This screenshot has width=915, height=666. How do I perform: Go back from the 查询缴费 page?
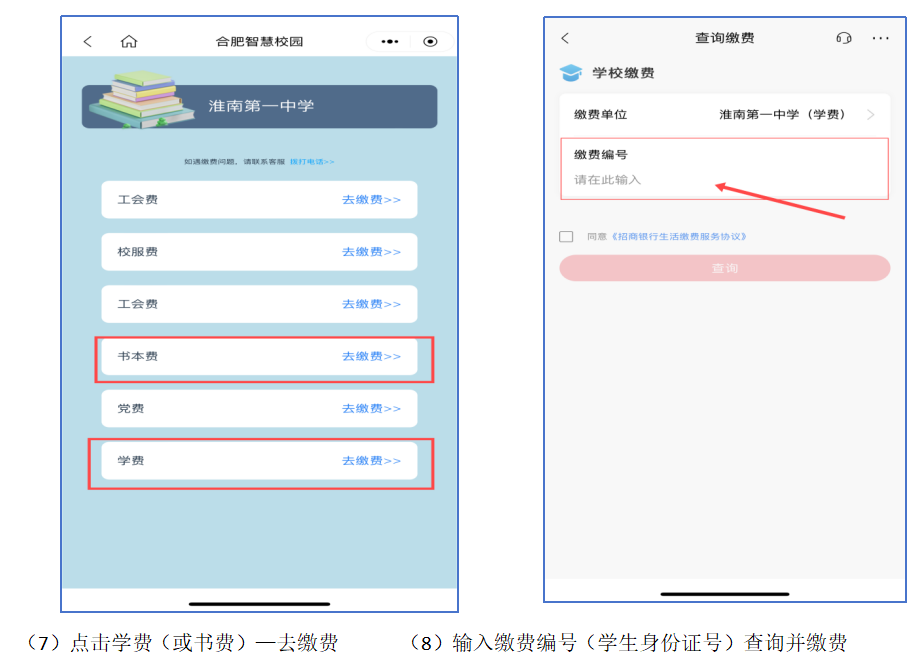click(x=565, y=38)
